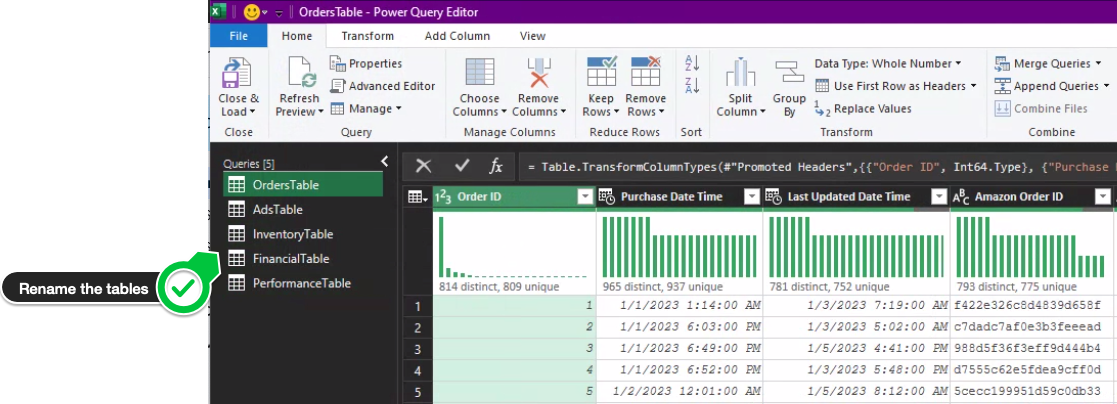Switch to the Transform tab

pyautogui.click(x=368, y=36)
